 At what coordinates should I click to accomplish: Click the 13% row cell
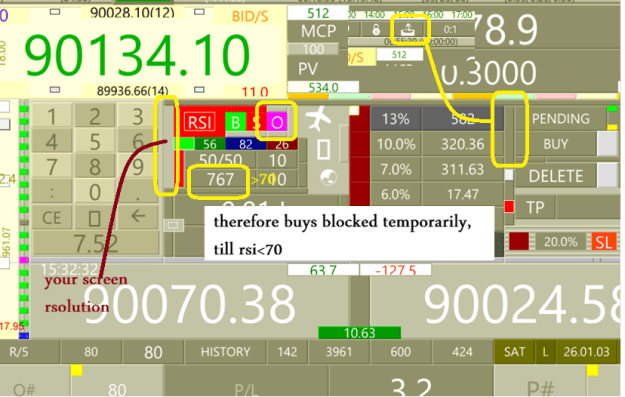(395, 119)
